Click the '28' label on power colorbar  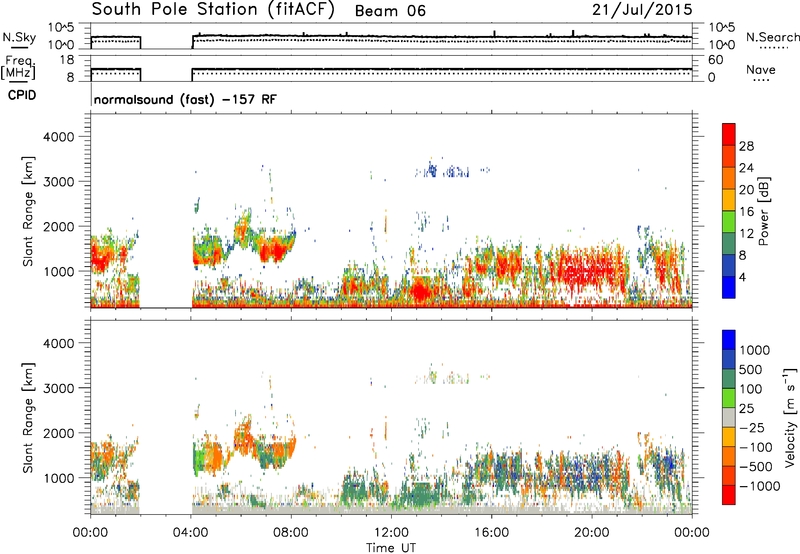click(746, 146)
